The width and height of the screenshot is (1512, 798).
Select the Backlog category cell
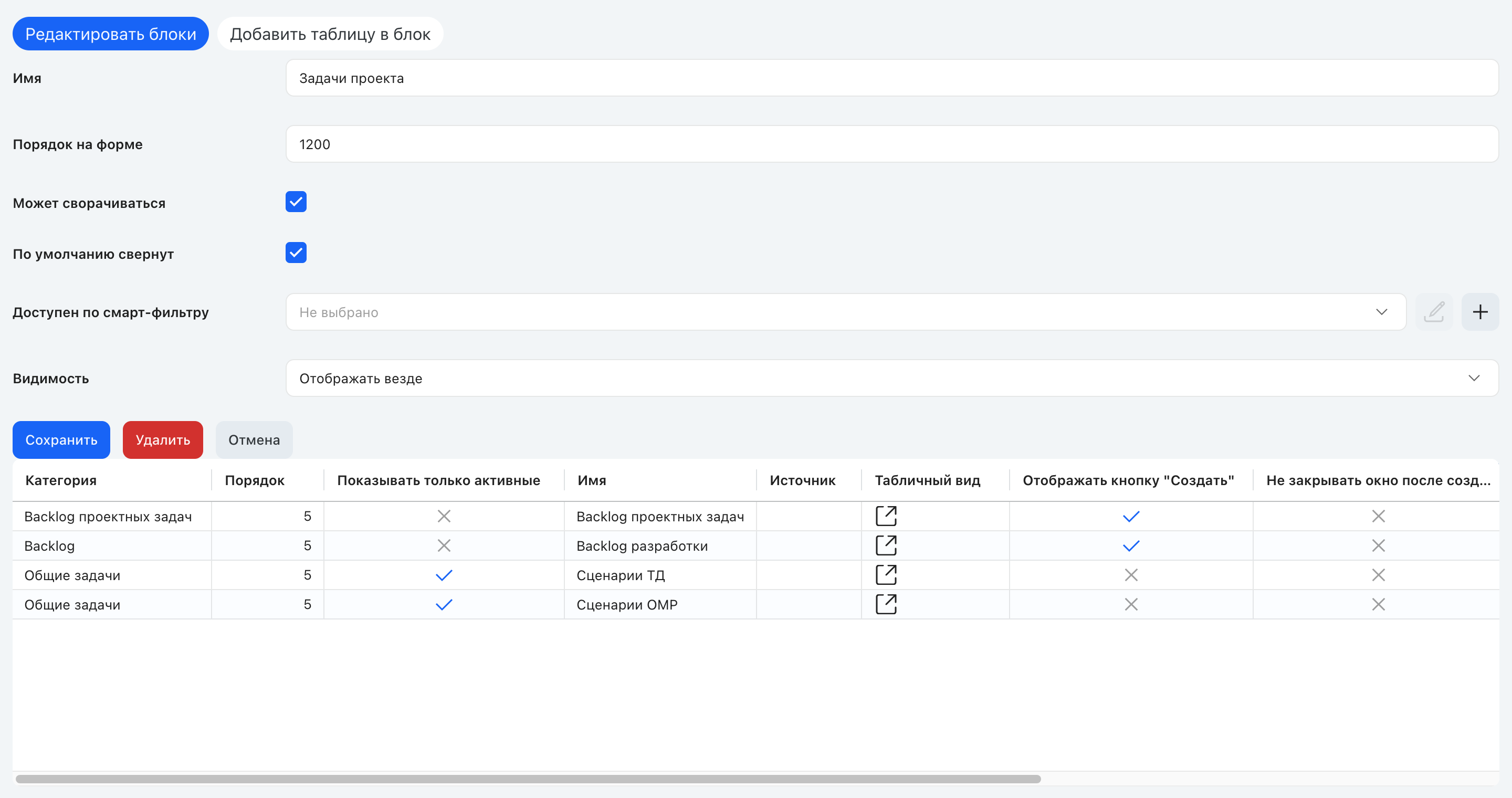click(111, 545)
